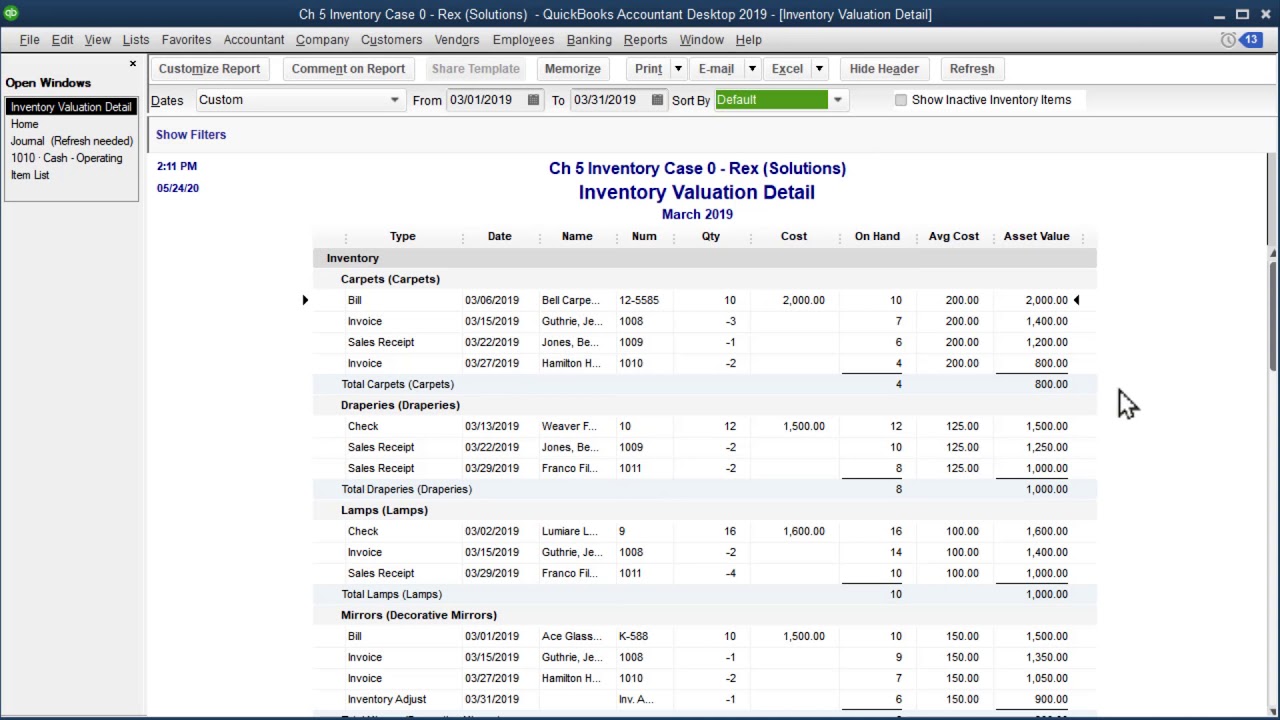Open the View menu

[97, 40]
